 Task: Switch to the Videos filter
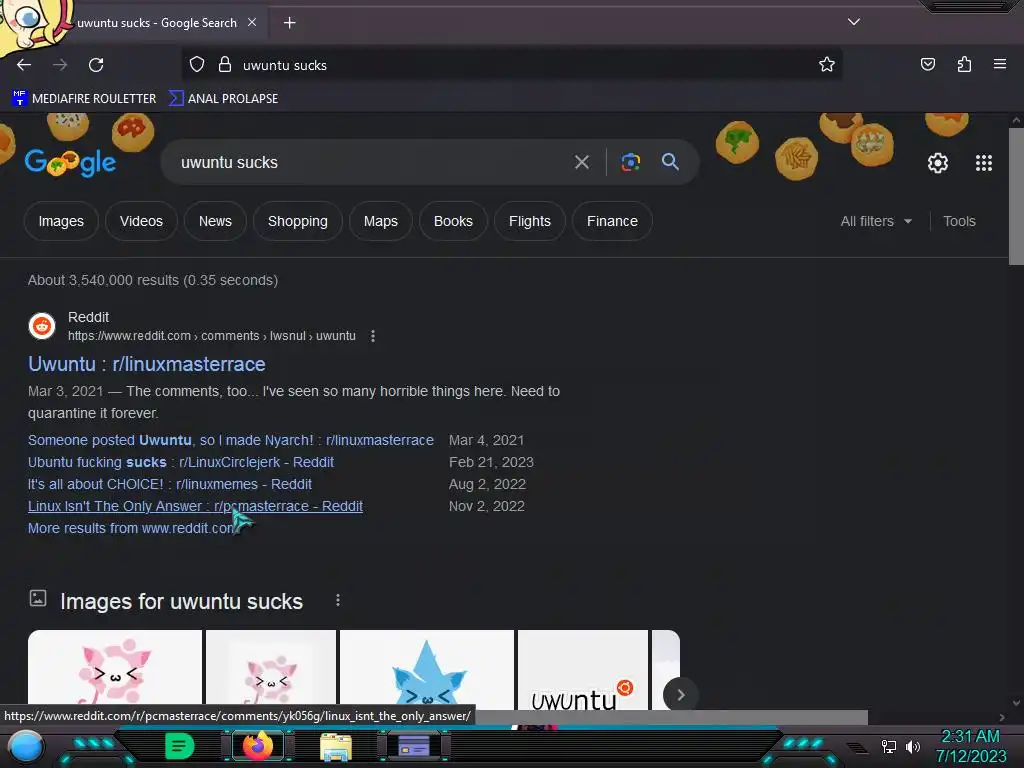coord(141,221)
